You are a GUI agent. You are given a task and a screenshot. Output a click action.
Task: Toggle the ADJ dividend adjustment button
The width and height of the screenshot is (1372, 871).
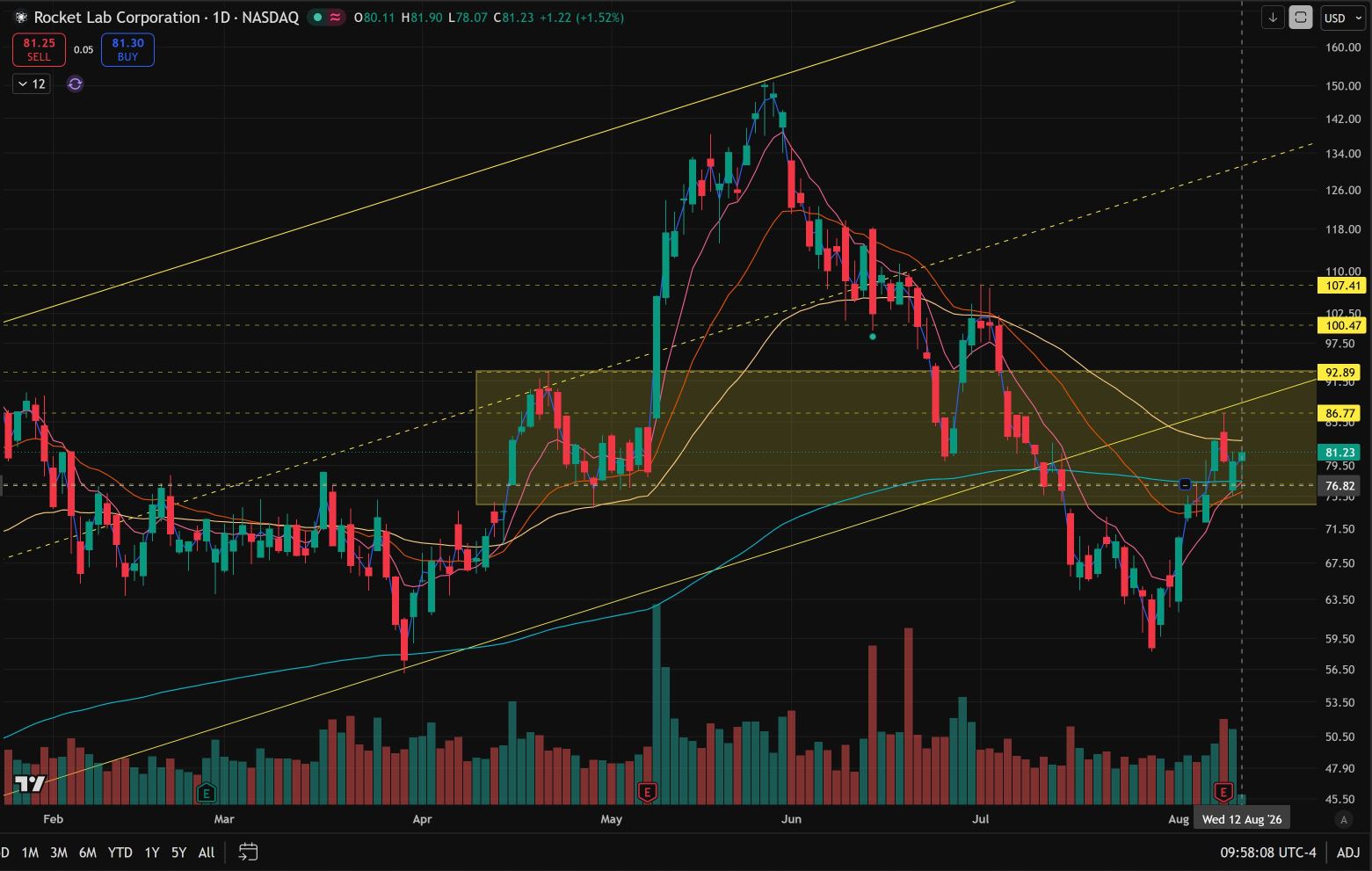tap(1348, 853)
